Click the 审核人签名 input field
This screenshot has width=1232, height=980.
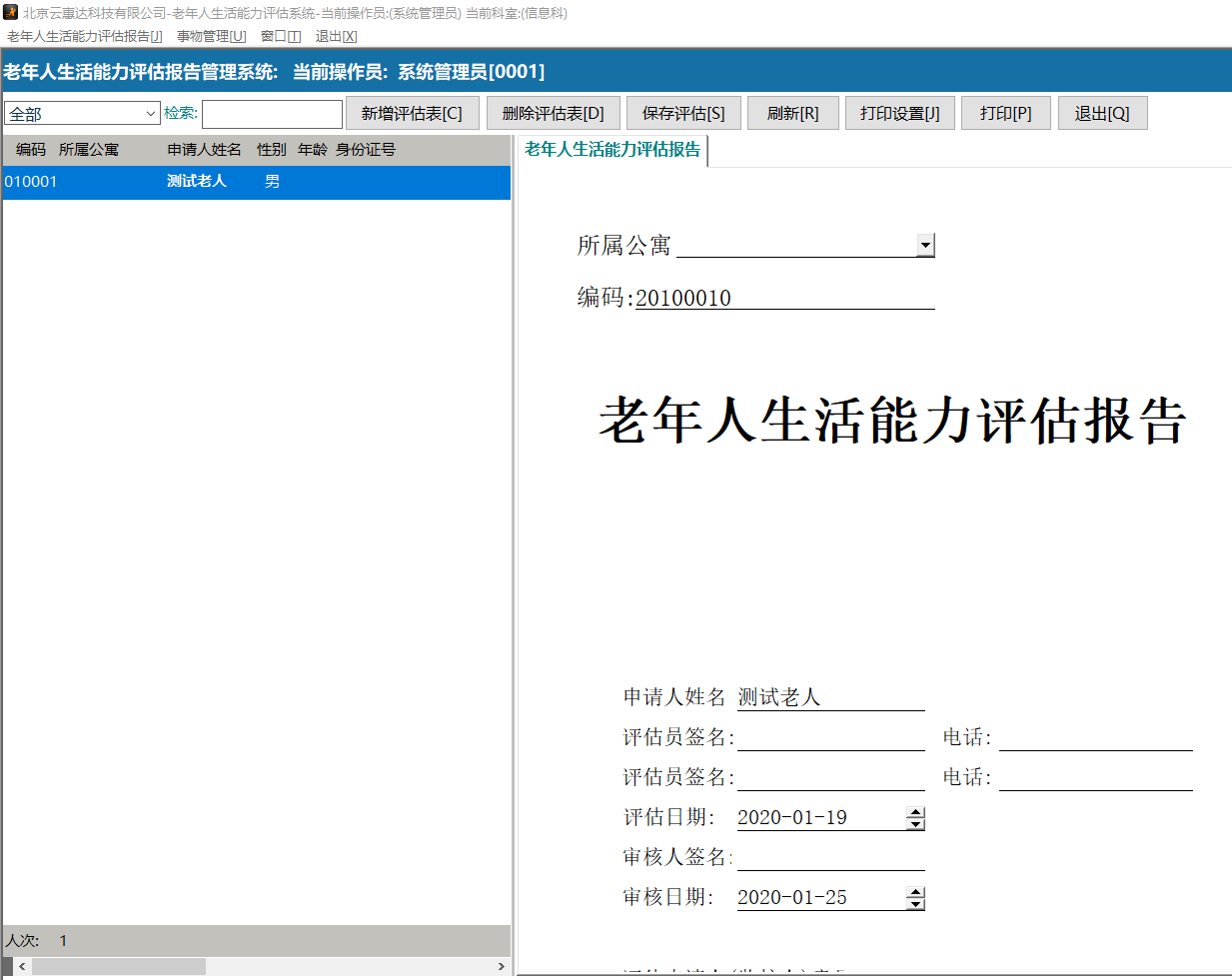click(830, 857)
